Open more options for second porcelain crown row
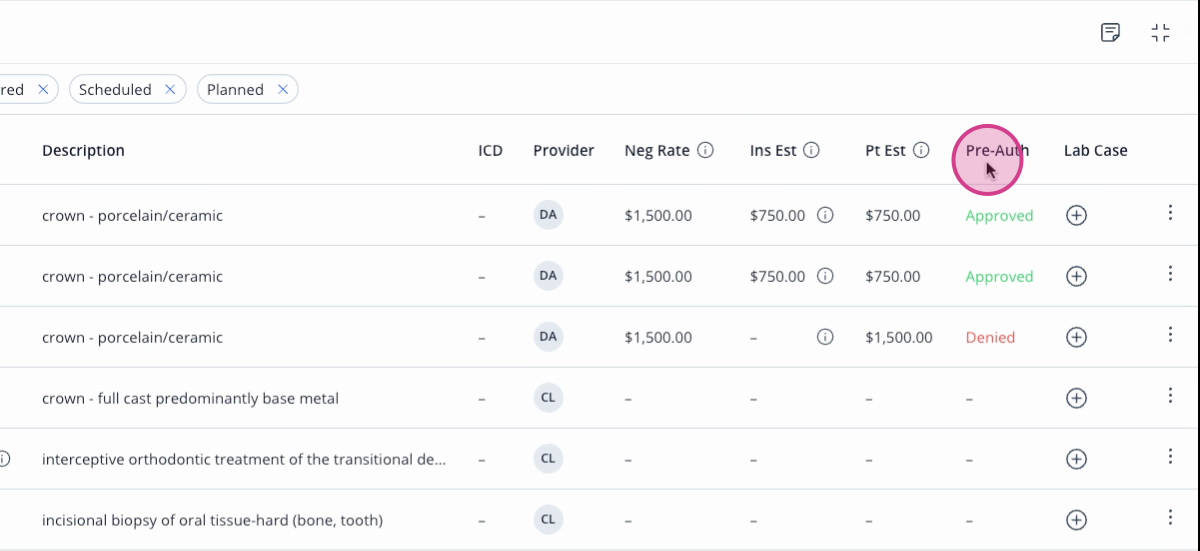The image size is (1200, 551). click(1170, 274)
